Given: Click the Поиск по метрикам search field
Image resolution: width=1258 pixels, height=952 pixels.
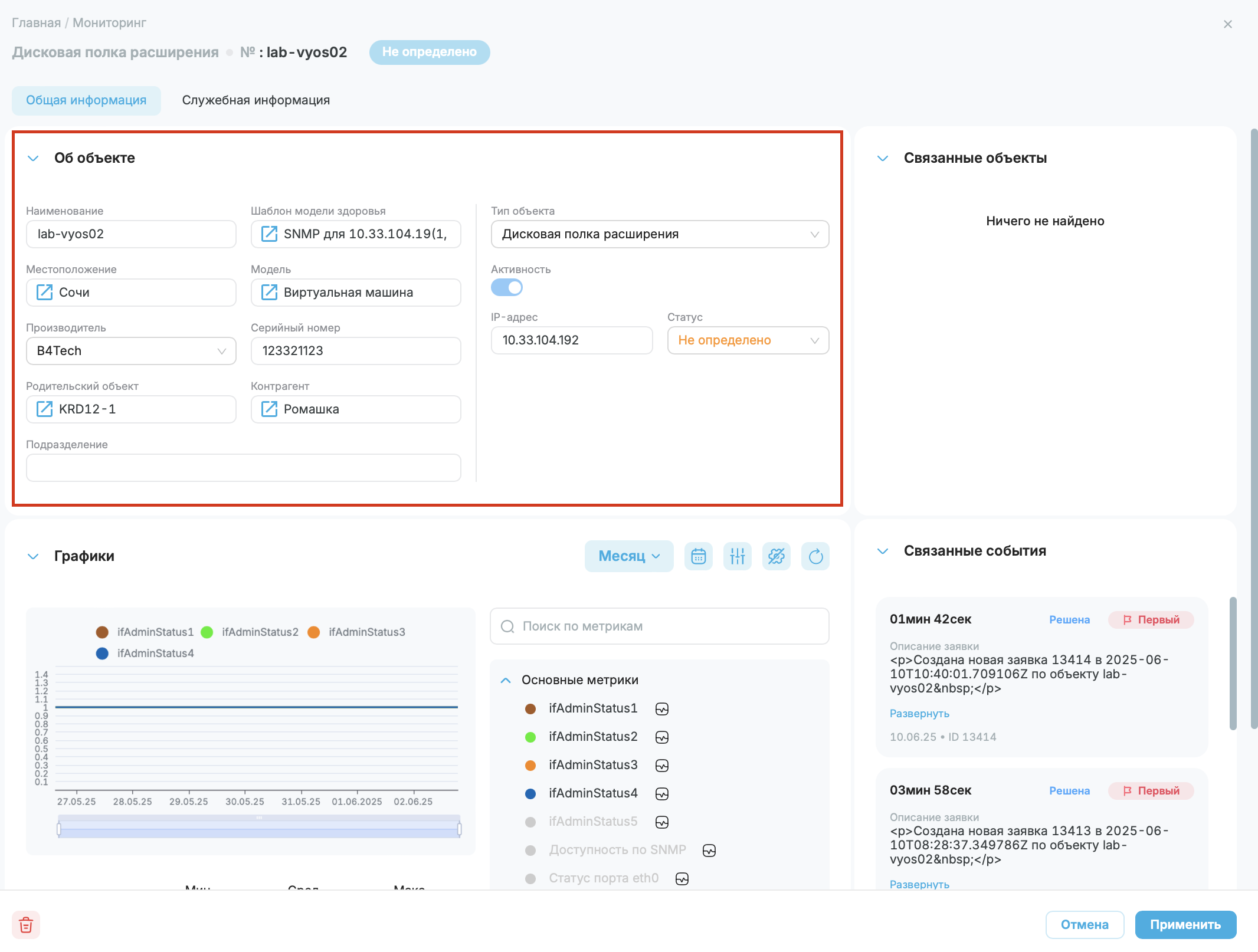Looking at the screenshot, I should [660, 626].
